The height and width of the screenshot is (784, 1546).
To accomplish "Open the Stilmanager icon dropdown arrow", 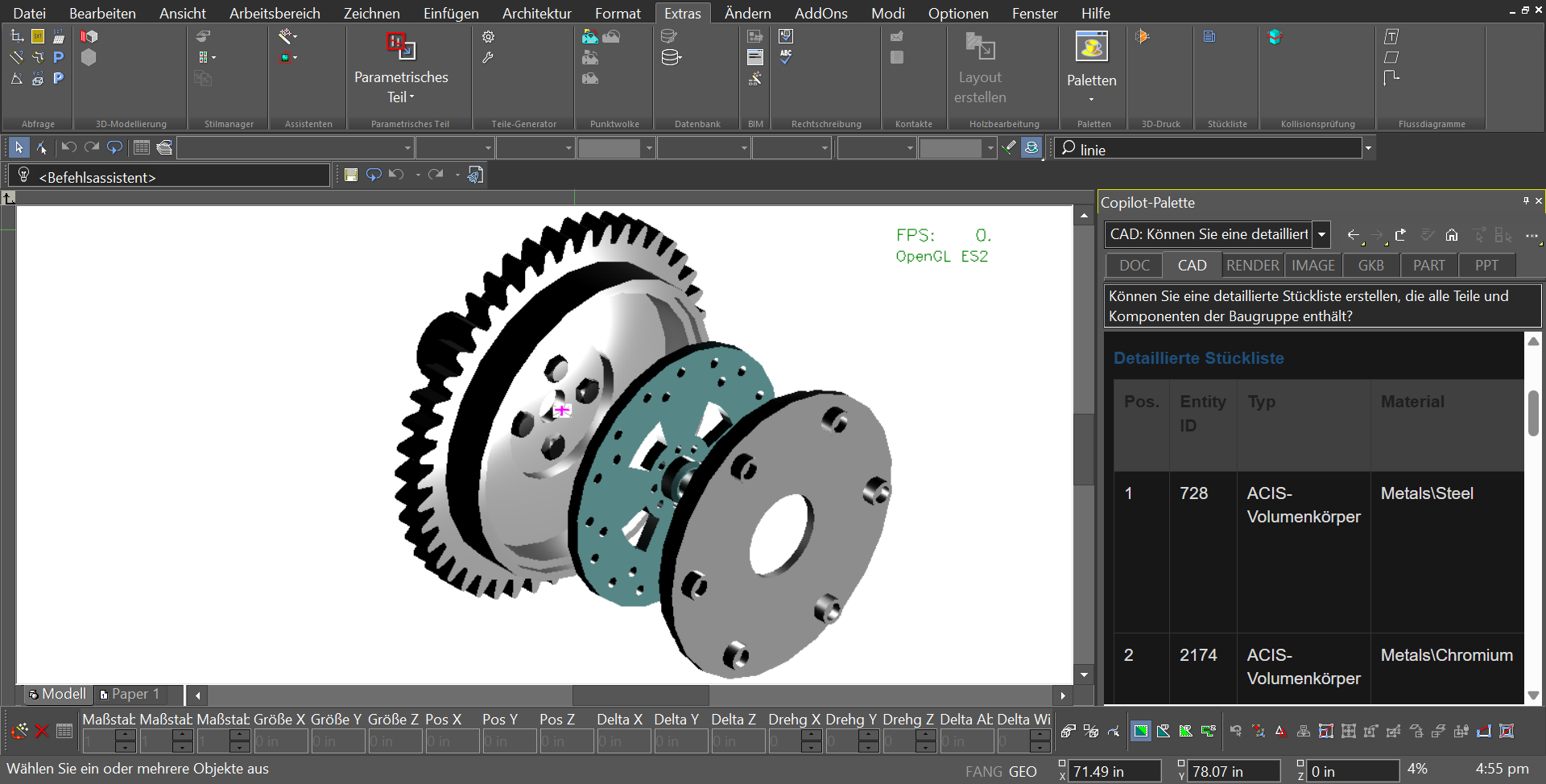I will pyautogui.click(x=213, y=58).
